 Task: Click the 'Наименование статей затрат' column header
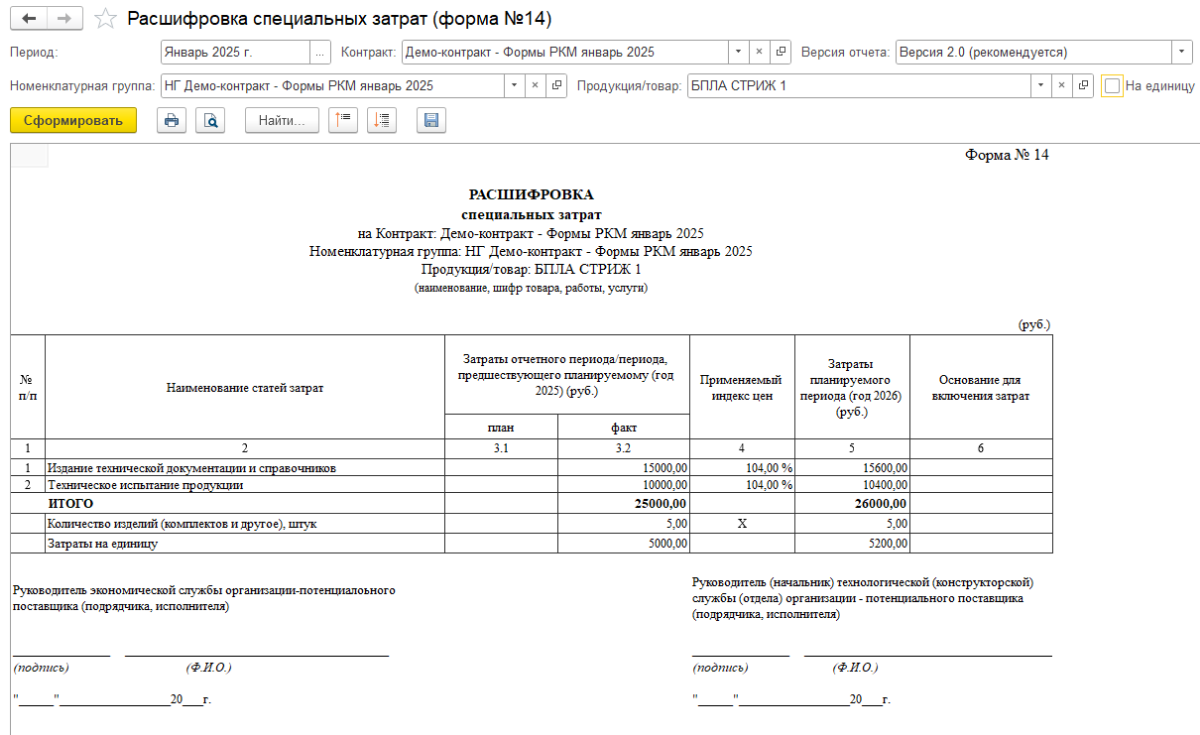245,388
